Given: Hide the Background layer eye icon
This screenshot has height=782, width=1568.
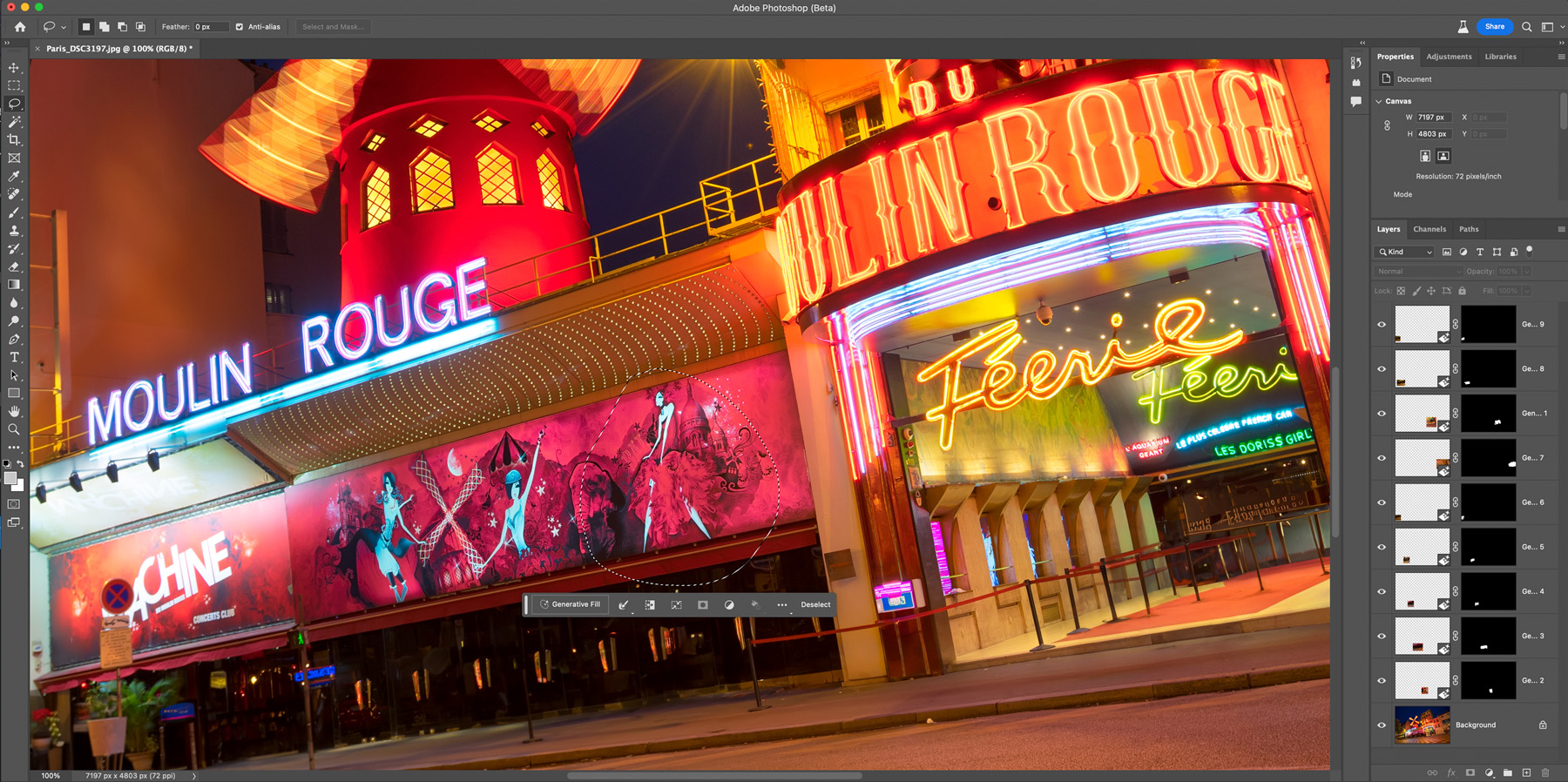Looking at the screenshot, I should pyautogui.click(x=1382, y=725).
